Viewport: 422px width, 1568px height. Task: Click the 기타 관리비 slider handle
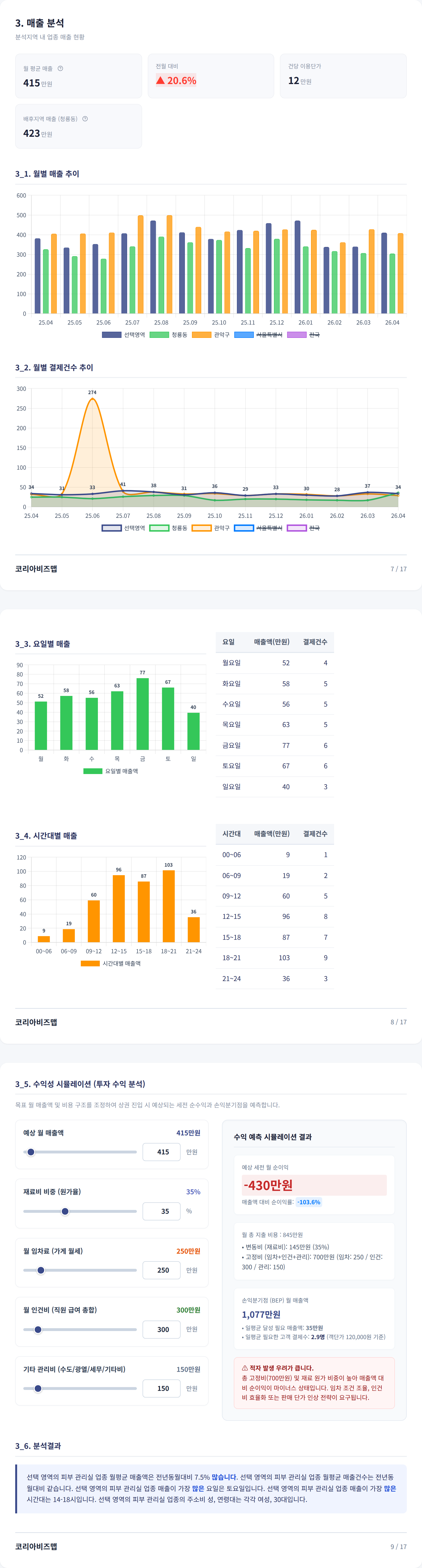click(x=38, y=1389)
